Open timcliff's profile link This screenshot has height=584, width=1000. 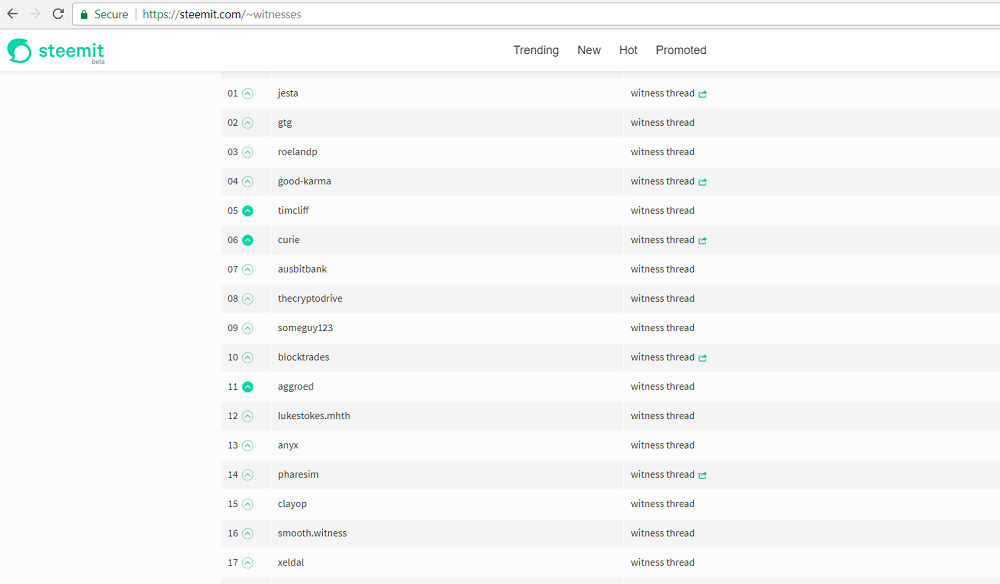click(x=293, y=210)
